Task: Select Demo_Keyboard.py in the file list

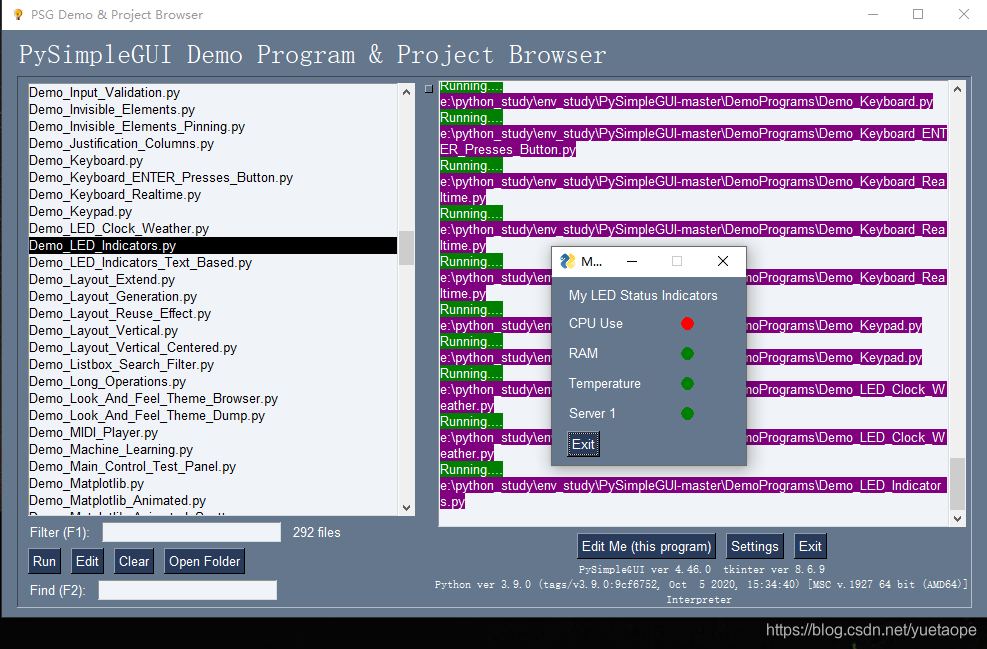Action: point(213,161)
